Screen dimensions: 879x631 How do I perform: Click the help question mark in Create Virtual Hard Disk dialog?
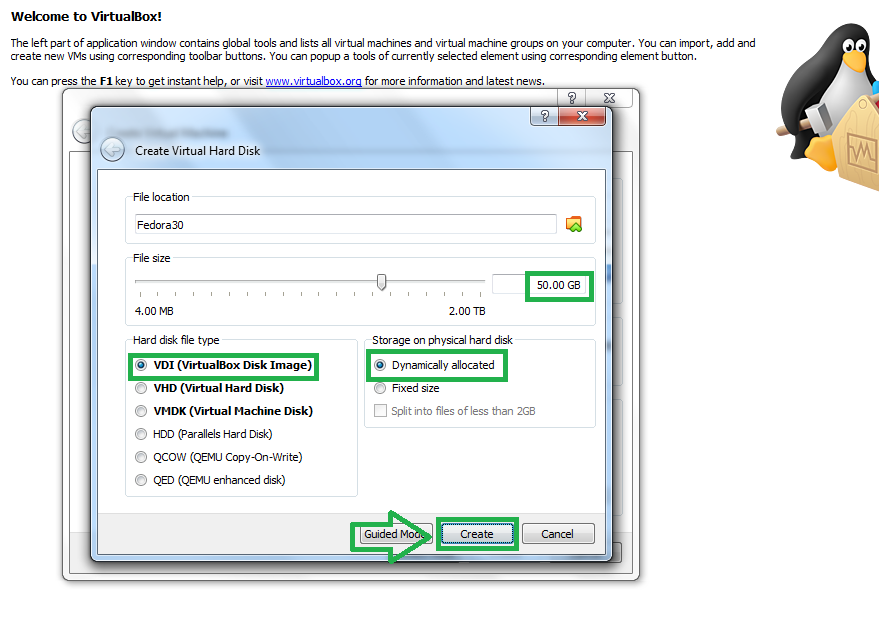[x=544, y=116]
